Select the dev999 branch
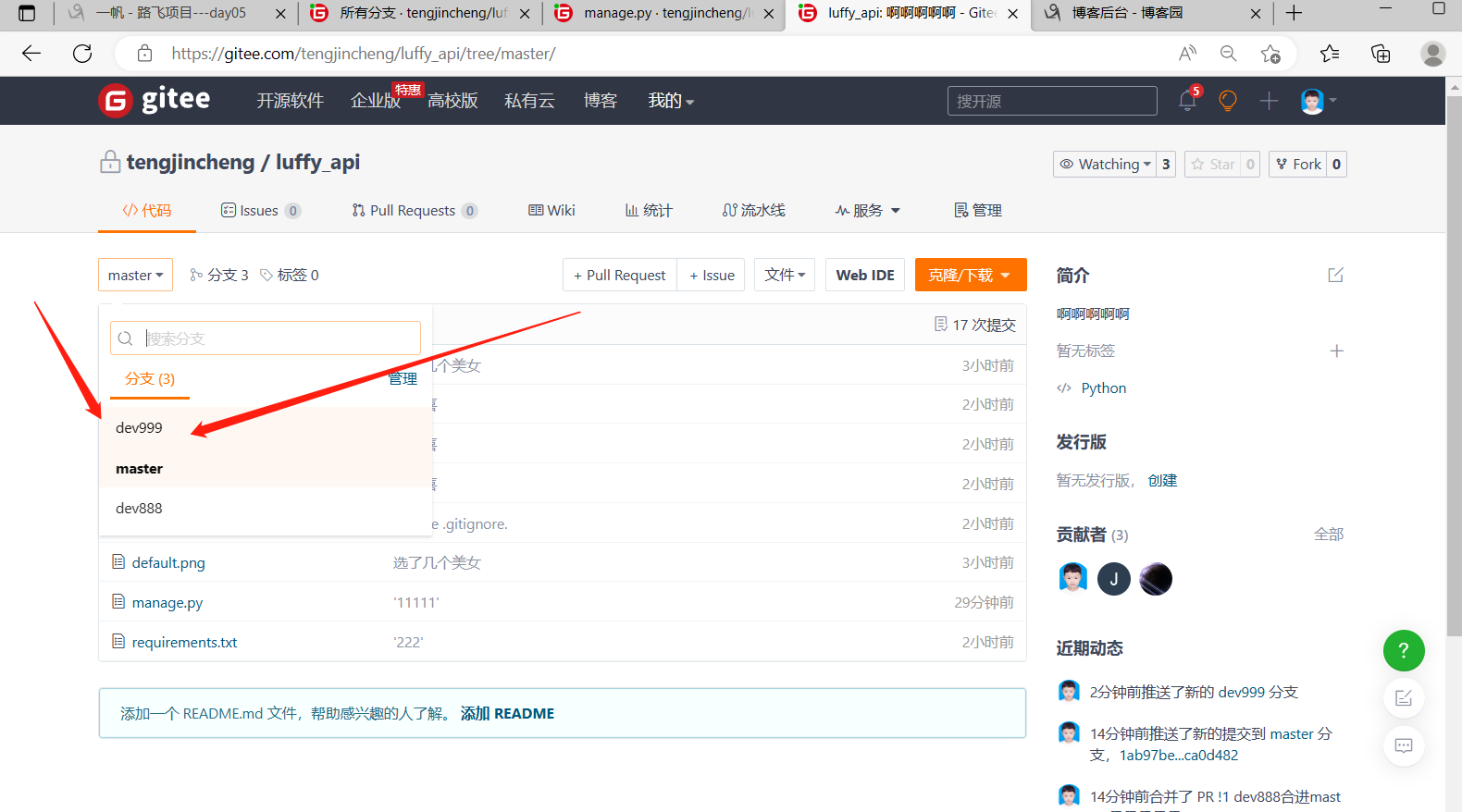The width and height of the screenshot is (1462, 812). 266,427
